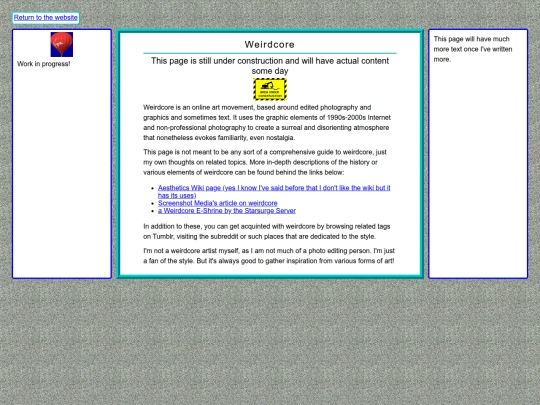The image size is (540, 405).
Task: Click the 'Work in progress!' text
Action: click(x=44, y=64)
